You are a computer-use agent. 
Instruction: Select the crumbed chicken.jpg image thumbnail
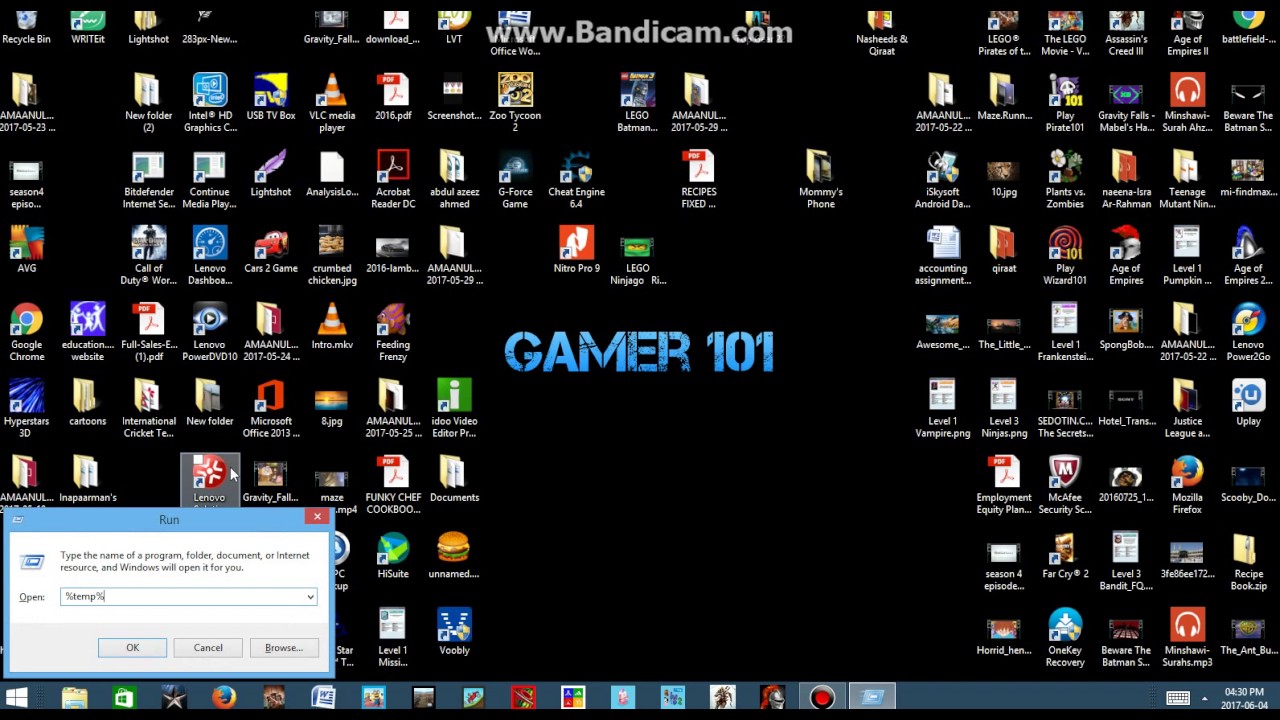332,257
